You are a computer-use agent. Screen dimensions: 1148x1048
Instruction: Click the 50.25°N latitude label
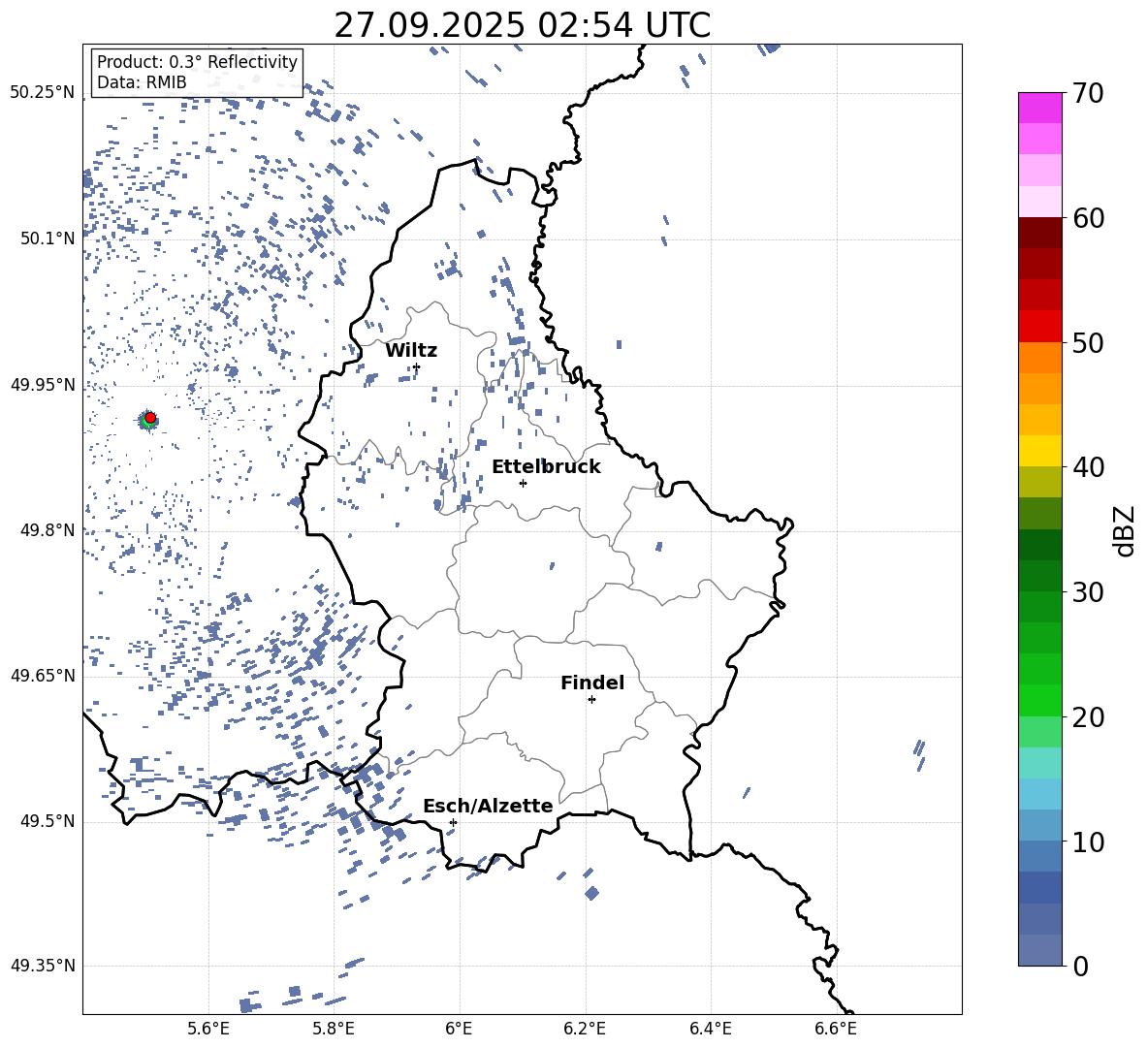pyautogui.click(x=43, y=93)
